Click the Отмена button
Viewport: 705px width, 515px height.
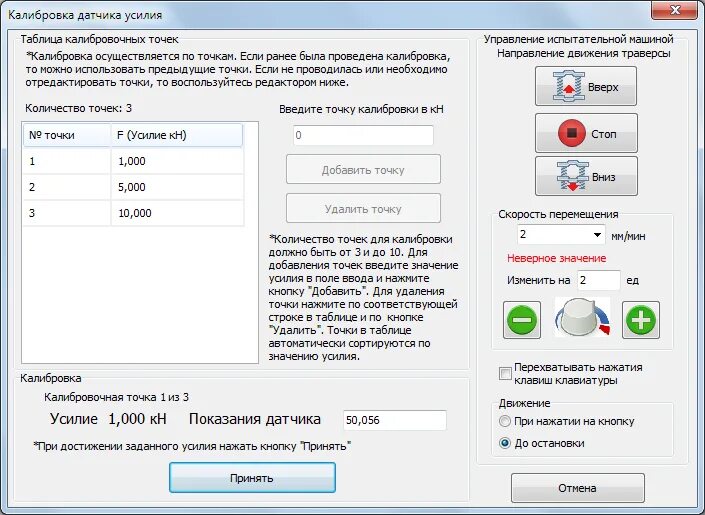(x=577, y=488)
